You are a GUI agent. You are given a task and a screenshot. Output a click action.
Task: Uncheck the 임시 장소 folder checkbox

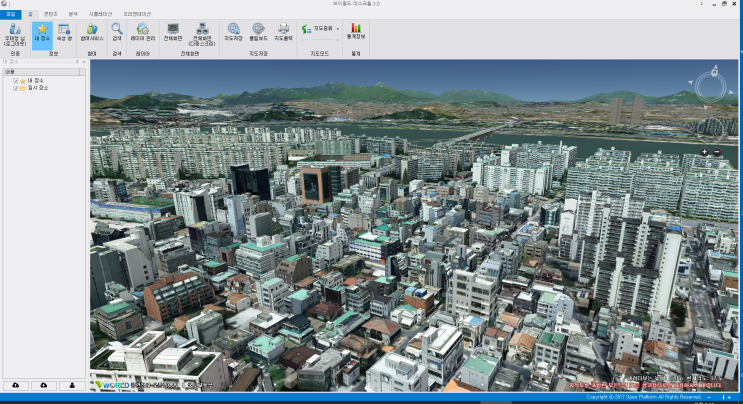(x=16, y=88)
